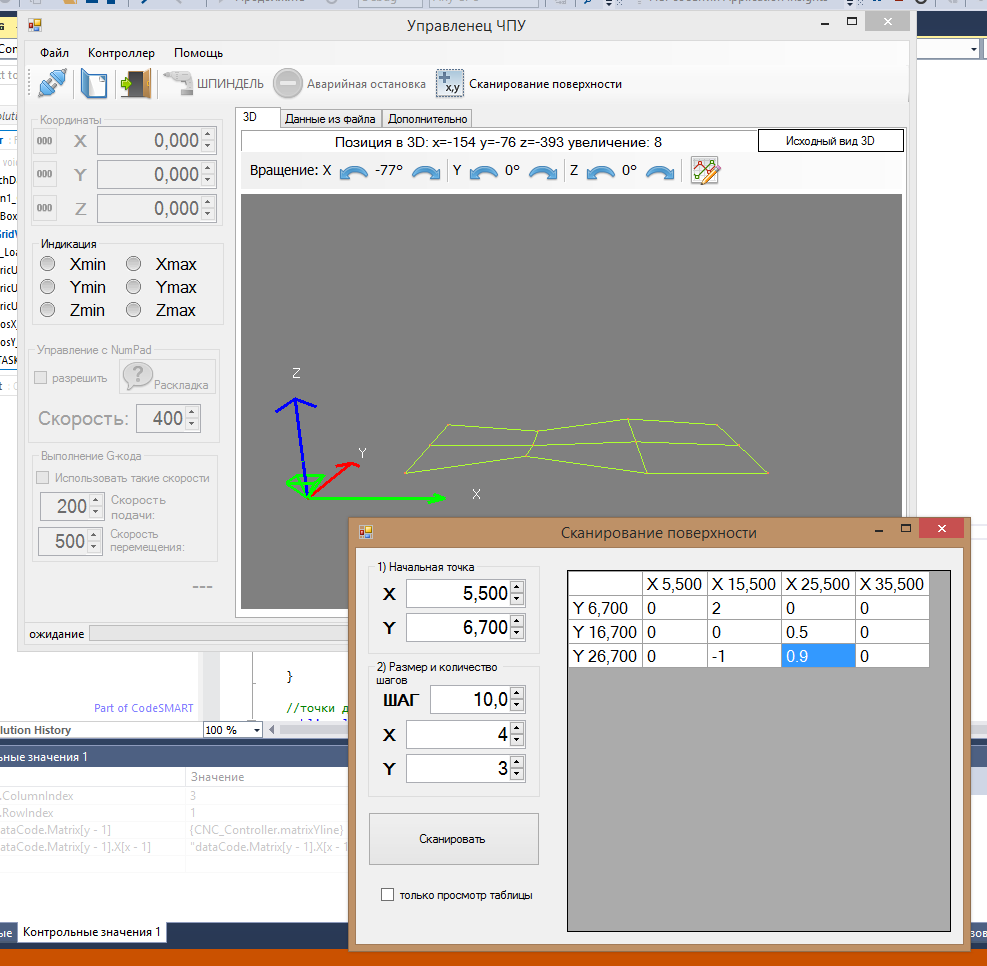Click the Сканирование поверхности dialog title icon
987x966 pixels.
(x=366, y=532)
